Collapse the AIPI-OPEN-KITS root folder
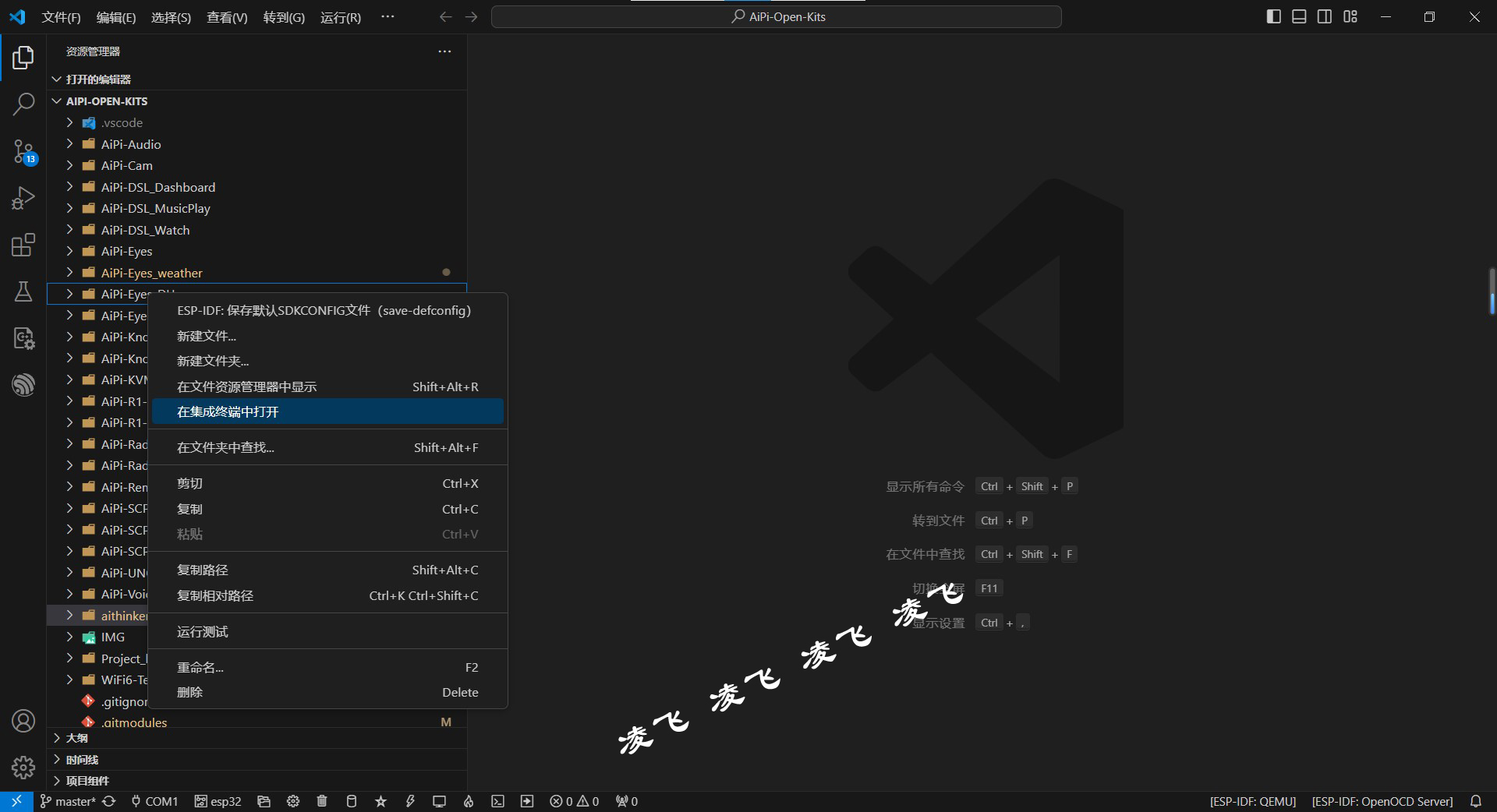The image size is (1497, 812). tap(257, 101)
